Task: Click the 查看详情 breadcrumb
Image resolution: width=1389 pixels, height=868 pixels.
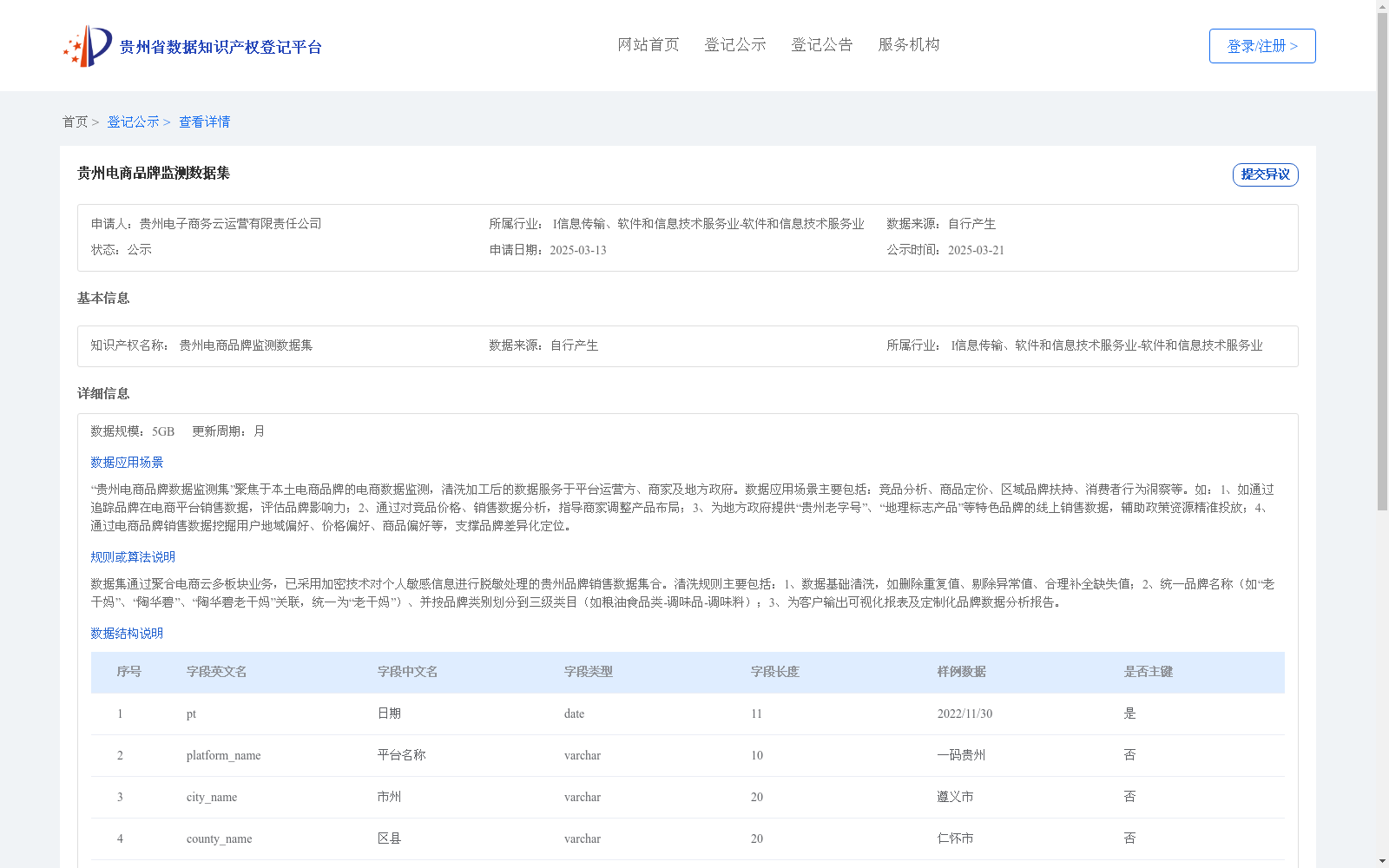Action: pos(205,122)
